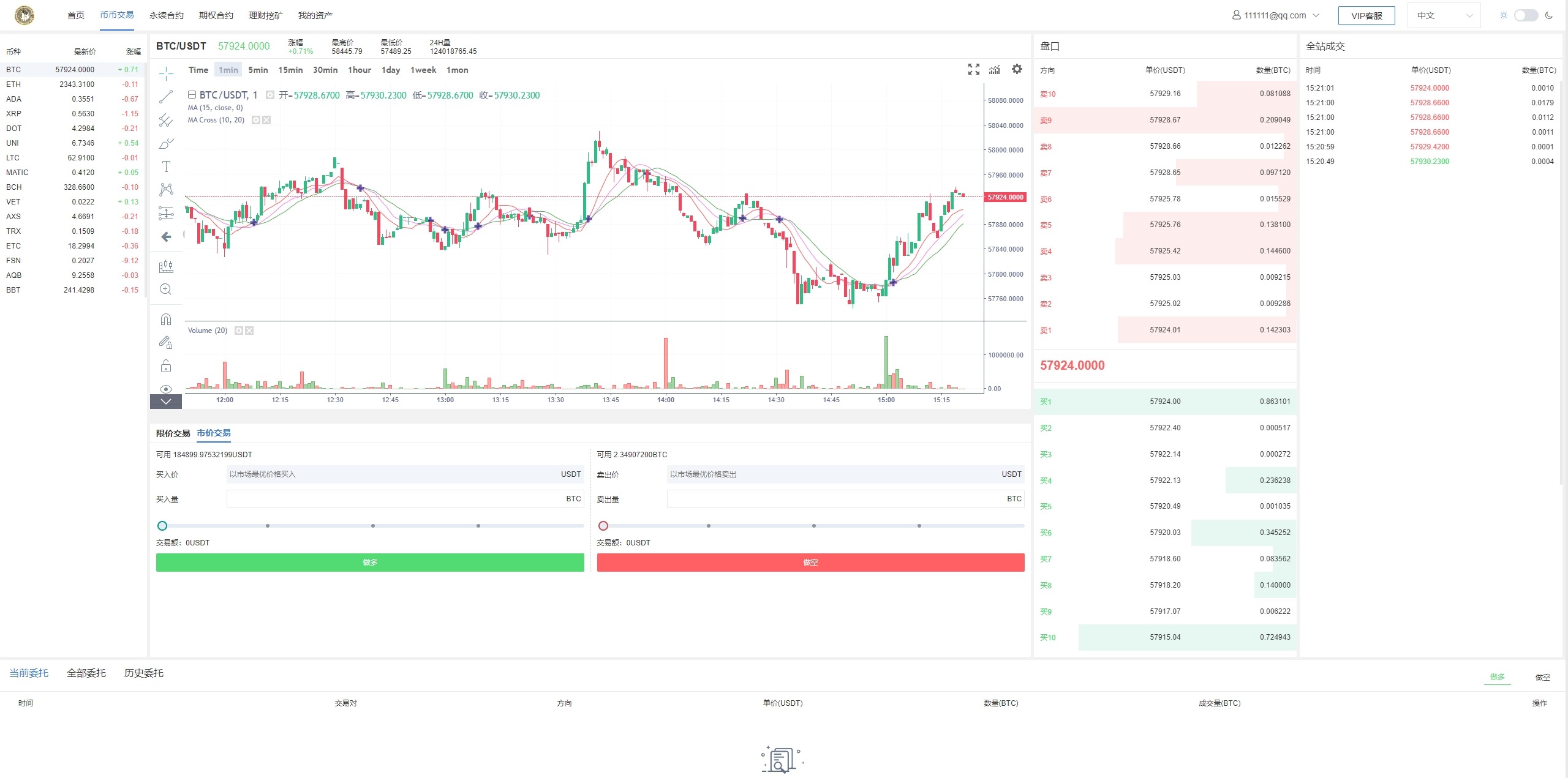Screen dimensions: 1568x778
Task: Select the trend line drawing tool
Action: (166, 97)
